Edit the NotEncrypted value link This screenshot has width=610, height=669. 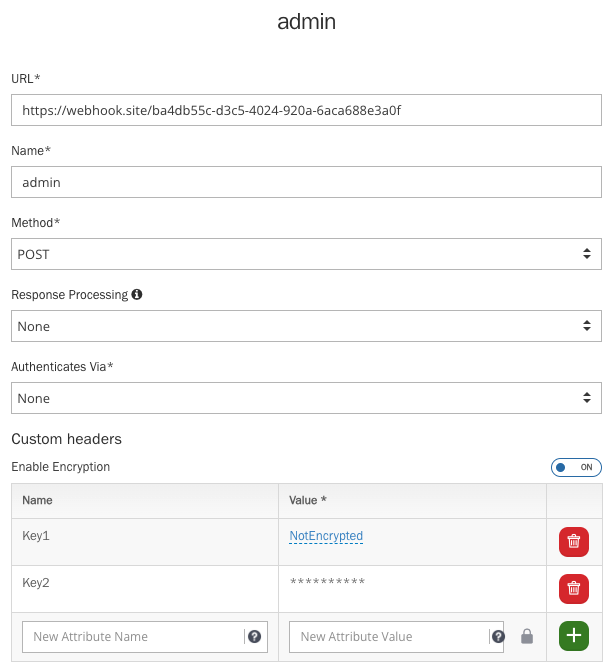click(326, 536)
